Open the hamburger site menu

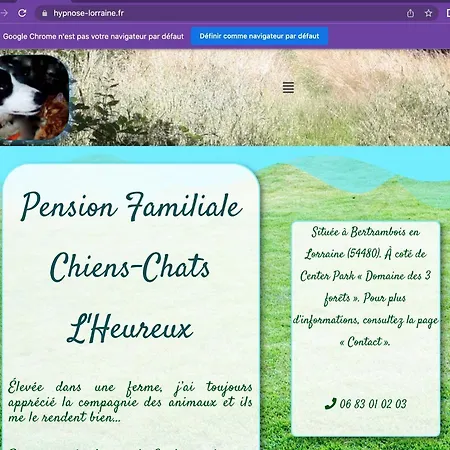[288, 88]
